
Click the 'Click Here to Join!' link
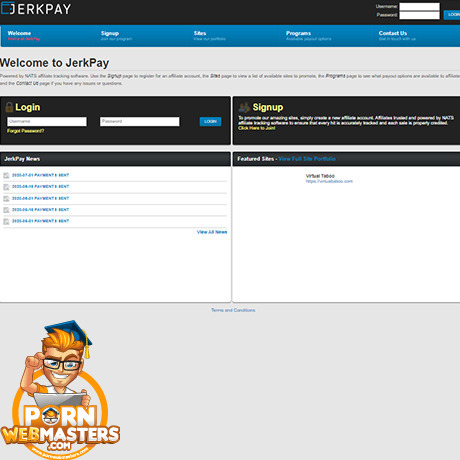[257, 128]
